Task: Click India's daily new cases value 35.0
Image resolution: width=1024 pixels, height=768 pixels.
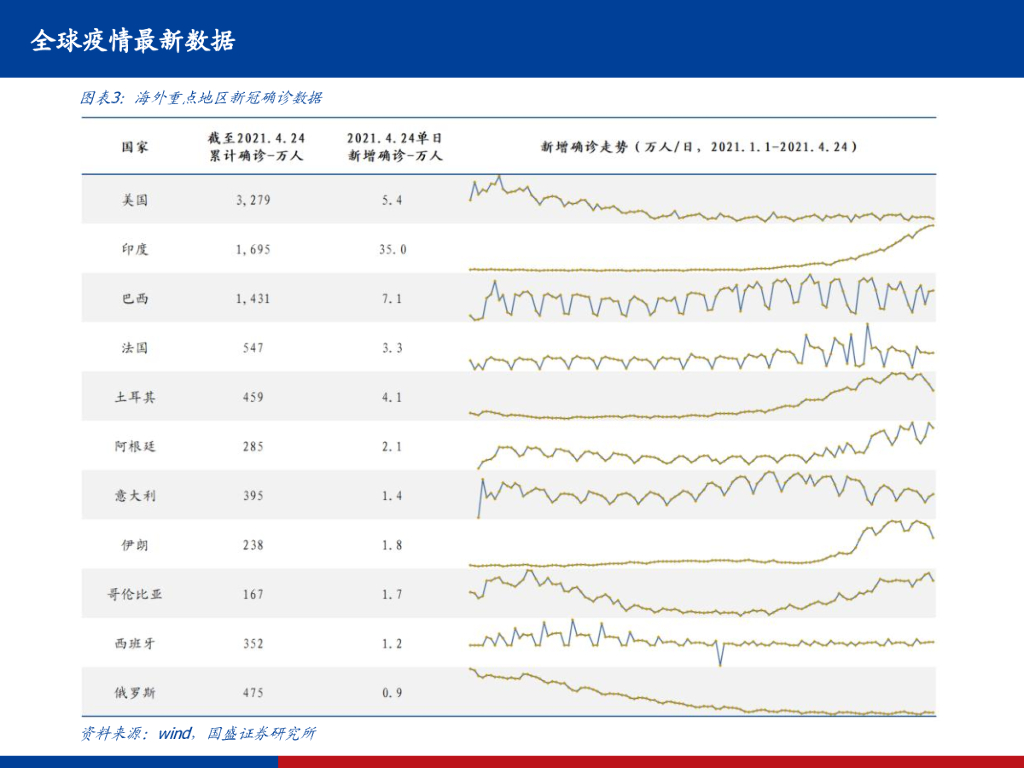Action: 392,249
